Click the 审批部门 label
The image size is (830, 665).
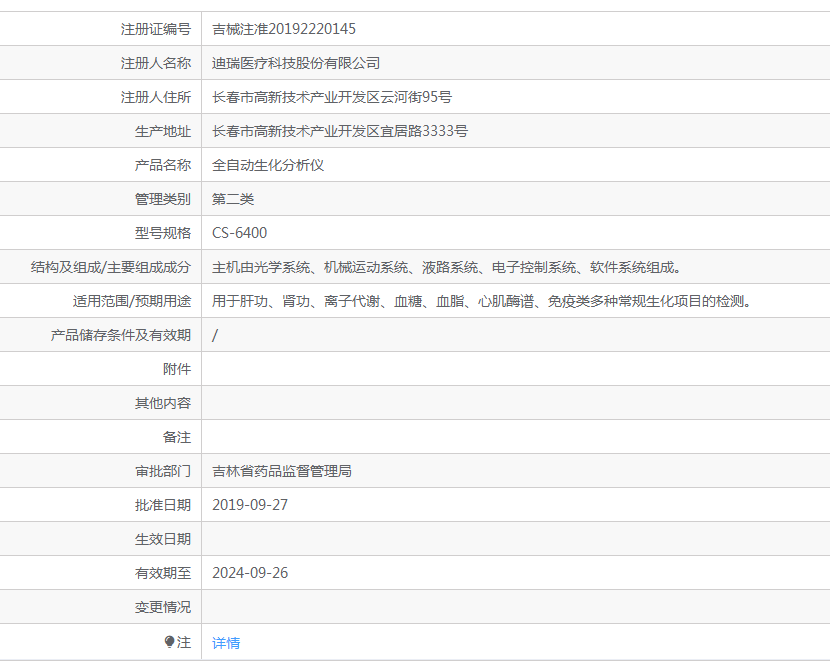[x=163, y=471]
